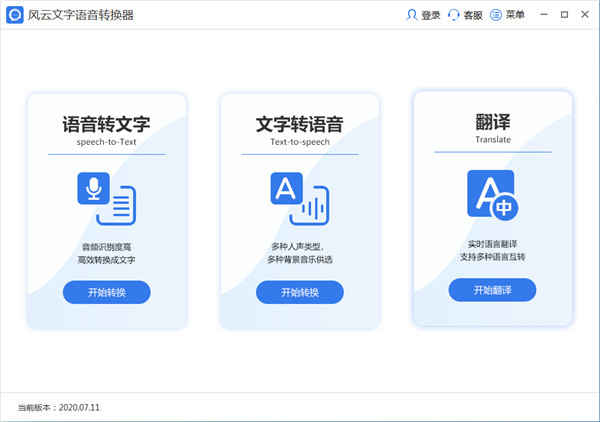Select the 文字转语音 heading
The image size is (600, 422).
(x=300, y=124)
